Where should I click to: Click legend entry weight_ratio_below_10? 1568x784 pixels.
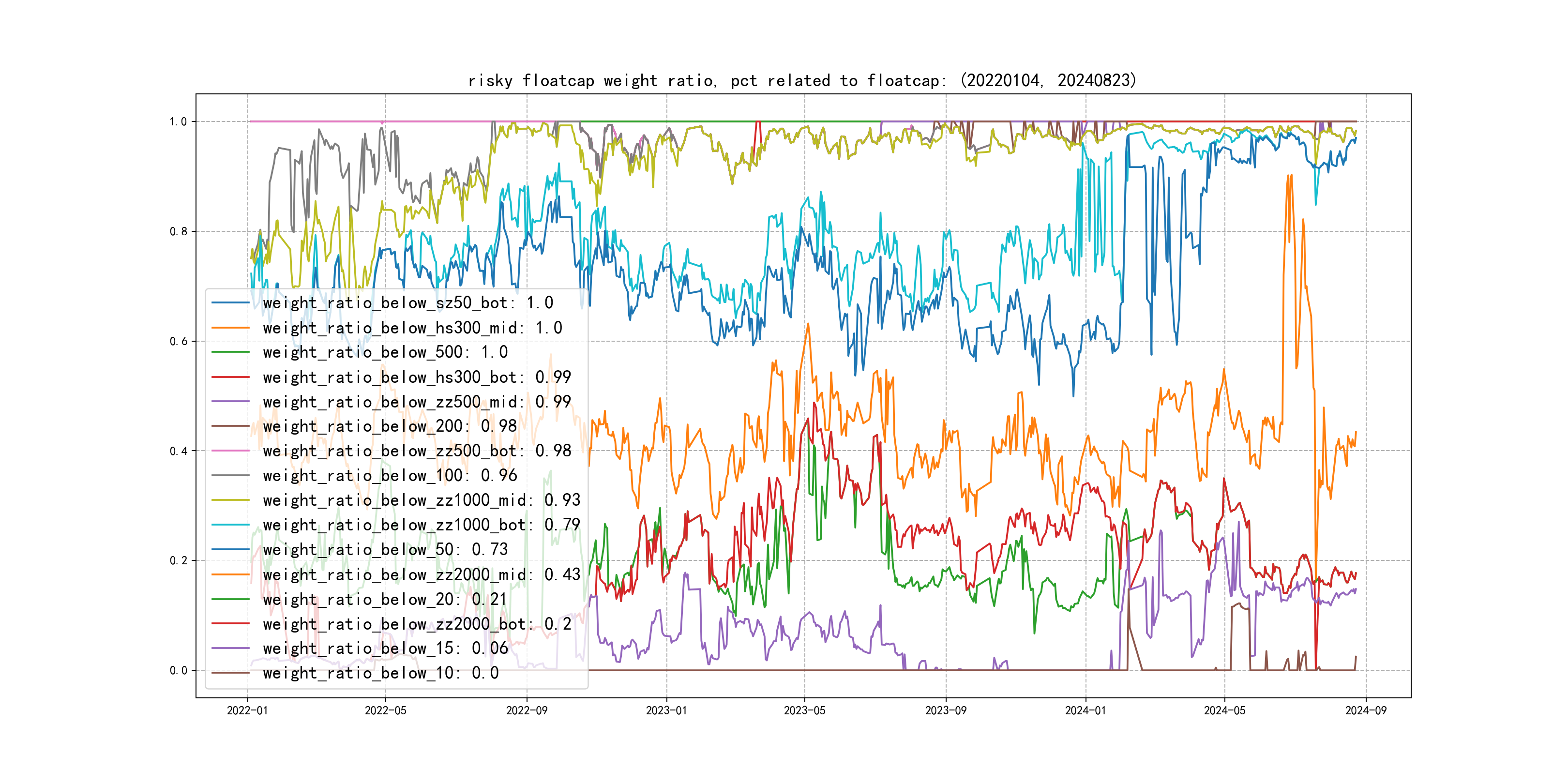tap(380, 673)
